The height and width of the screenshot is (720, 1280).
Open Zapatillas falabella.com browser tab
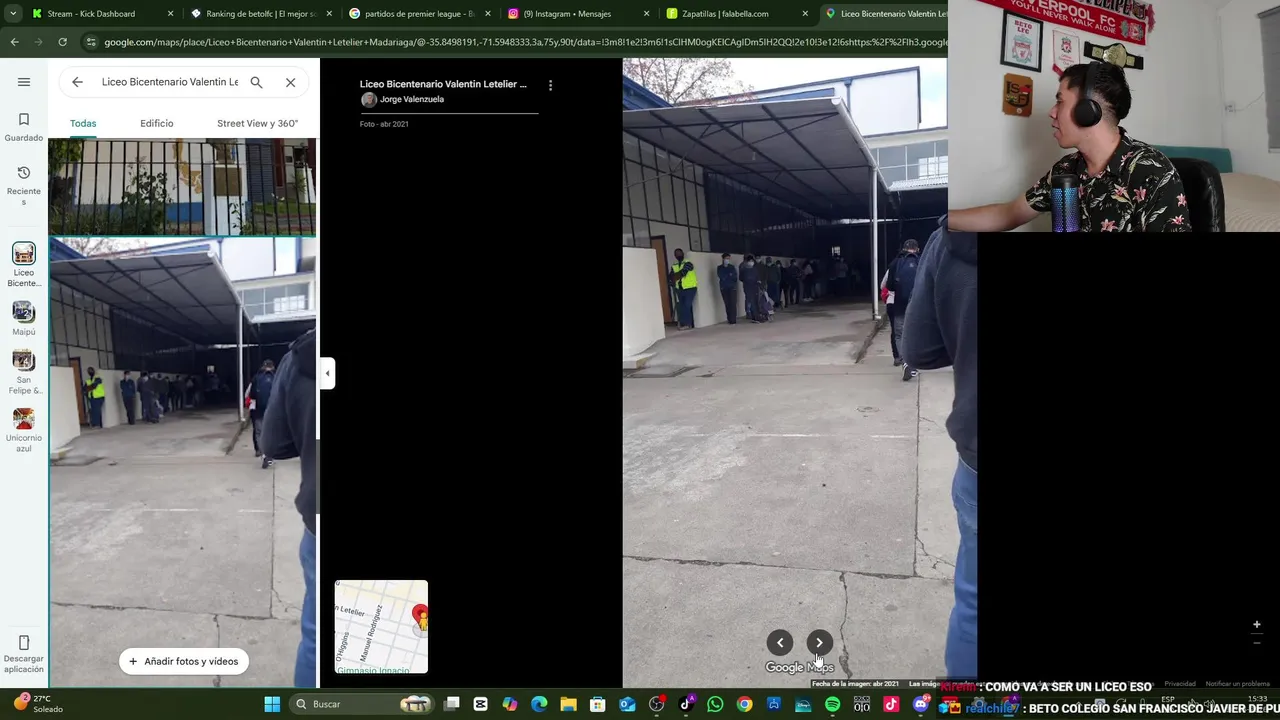(733, 14)
